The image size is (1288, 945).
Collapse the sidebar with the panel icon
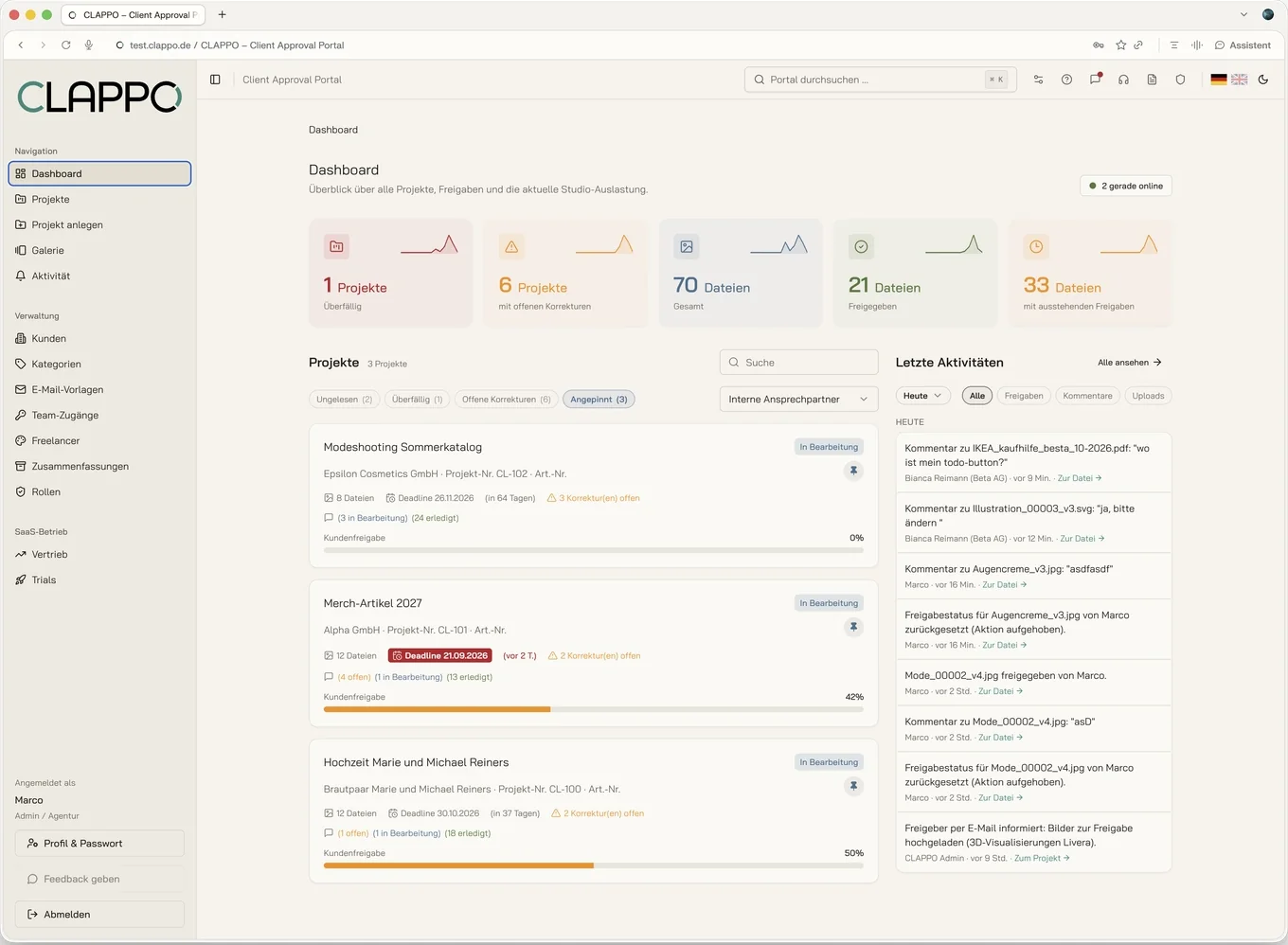point(215,80)
